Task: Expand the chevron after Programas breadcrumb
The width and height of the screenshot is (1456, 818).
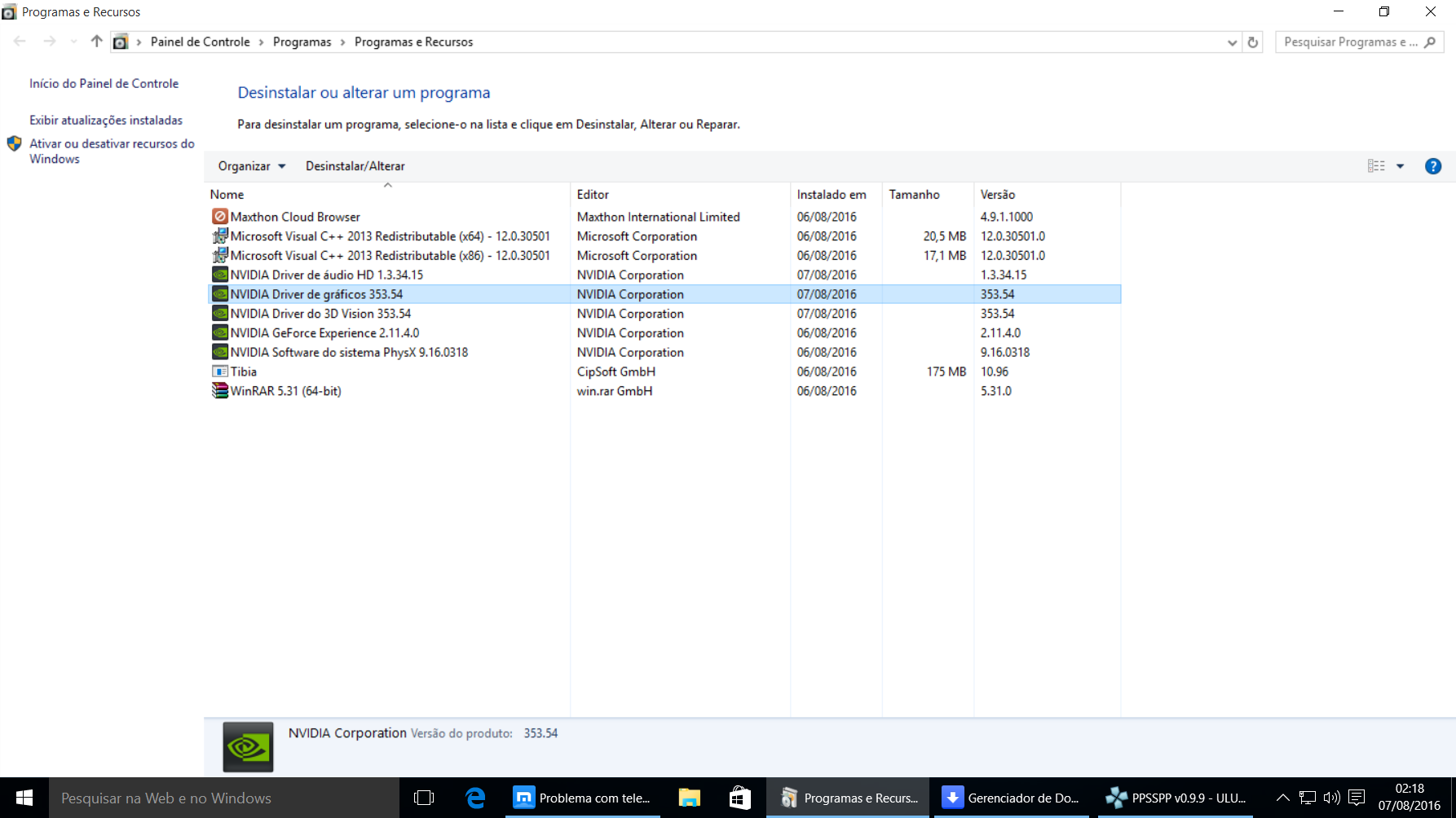Action: 342,42
